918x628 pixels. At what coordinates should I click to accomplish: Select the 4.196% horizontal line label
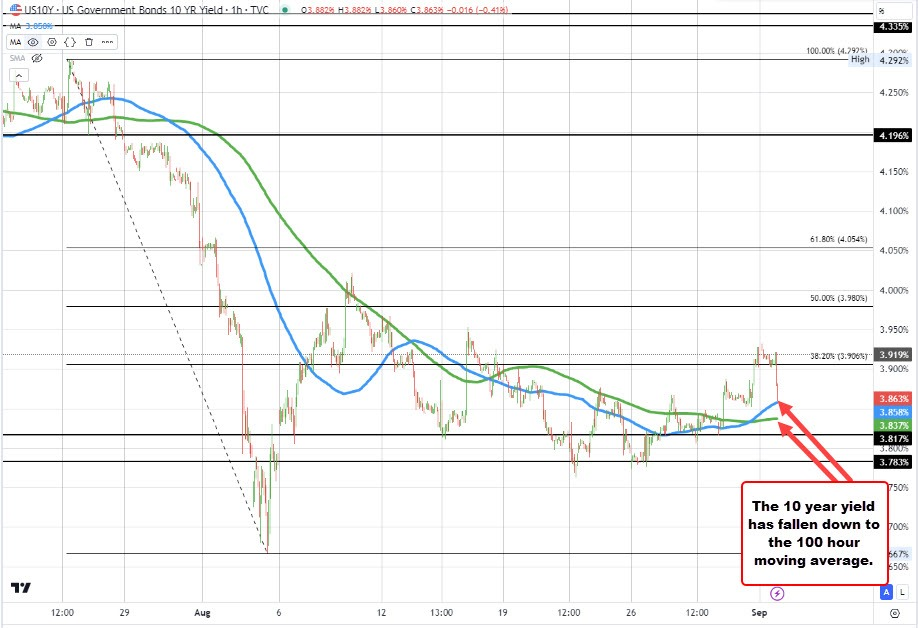(x=893, y=136)
